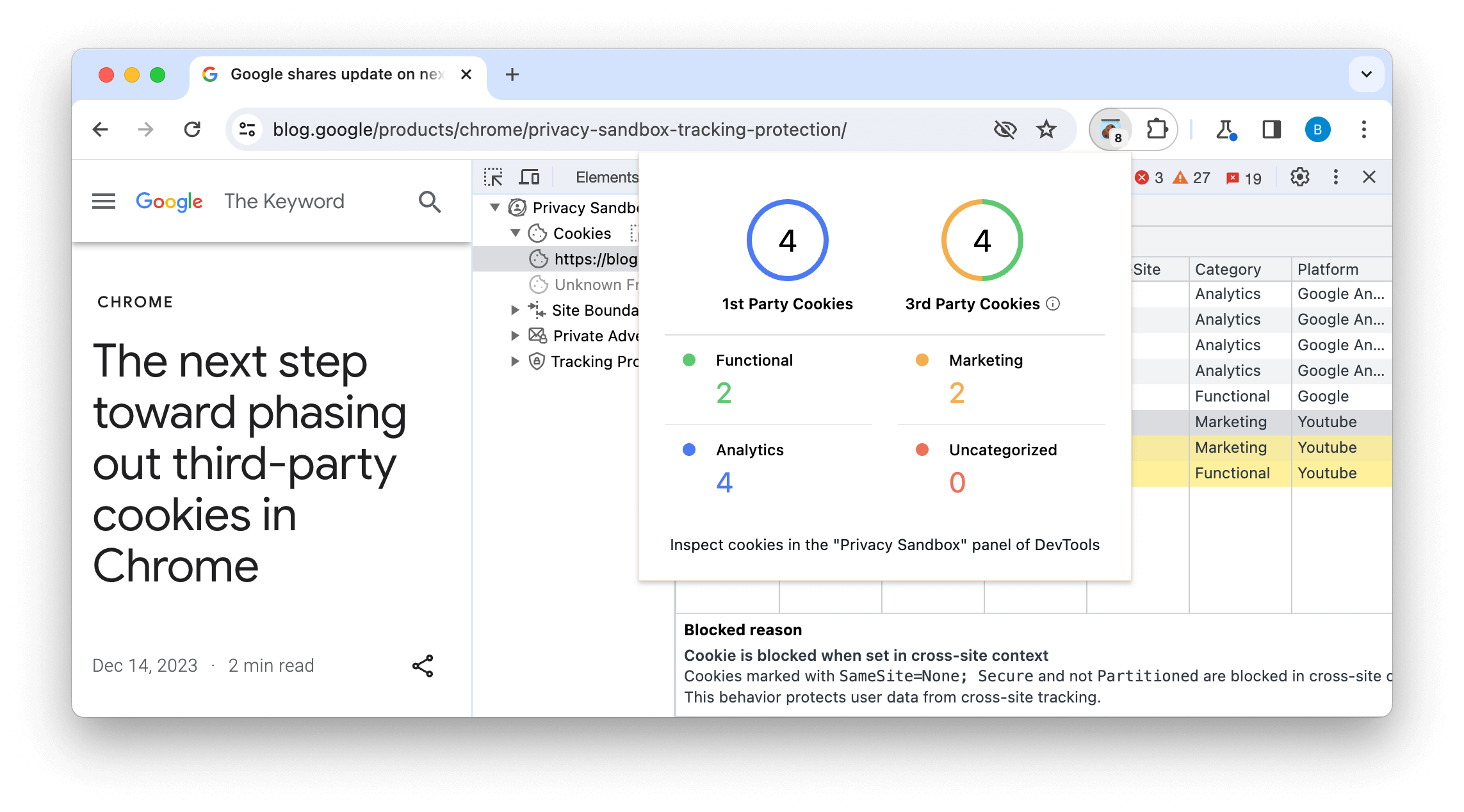Click the address bar URL field
The height and width of the screenshot is (812, 1464).
[560, 129]
